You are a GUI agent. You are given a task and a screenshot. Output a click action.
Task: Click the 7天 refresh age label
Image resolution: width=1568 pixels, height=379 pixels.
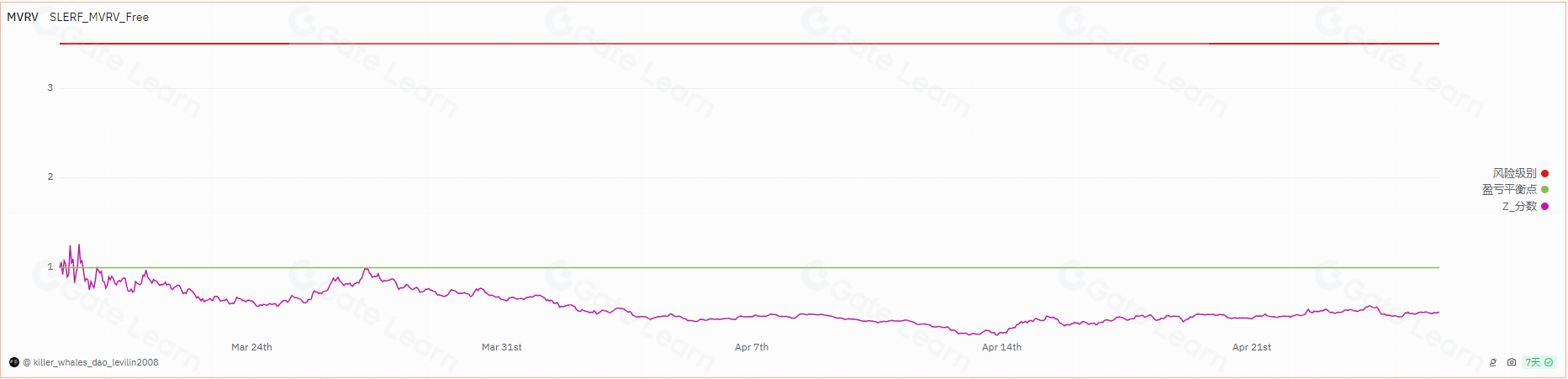coord(1534,362)
